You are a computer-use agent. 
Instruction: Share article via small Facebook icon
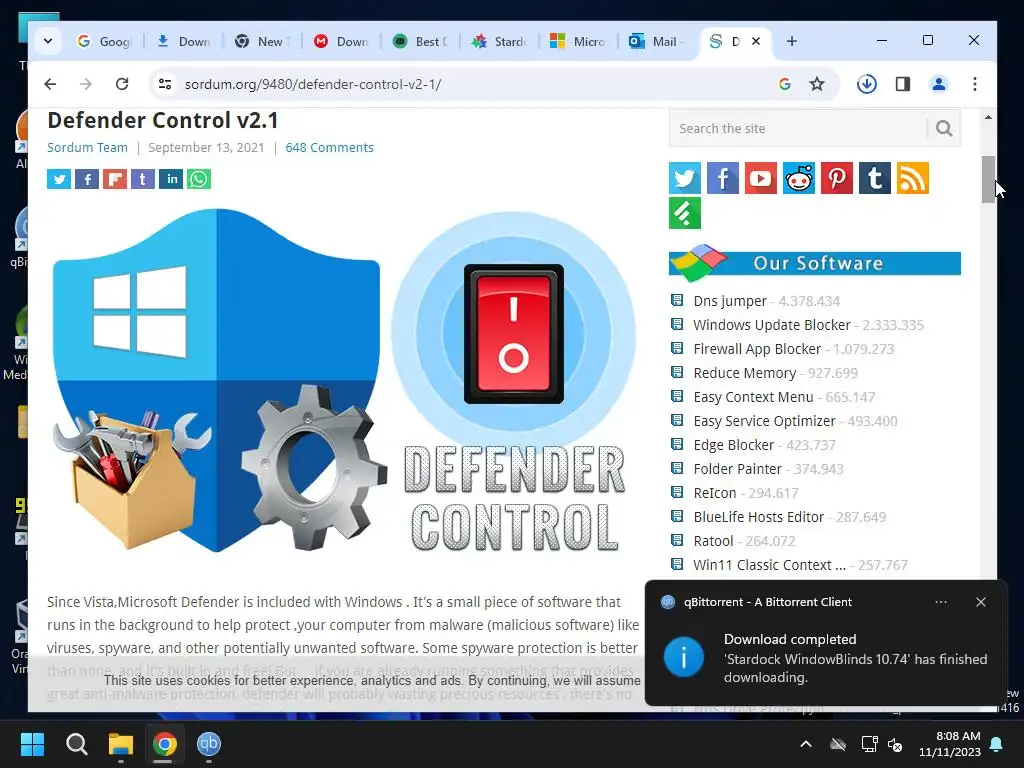[87, 179]
